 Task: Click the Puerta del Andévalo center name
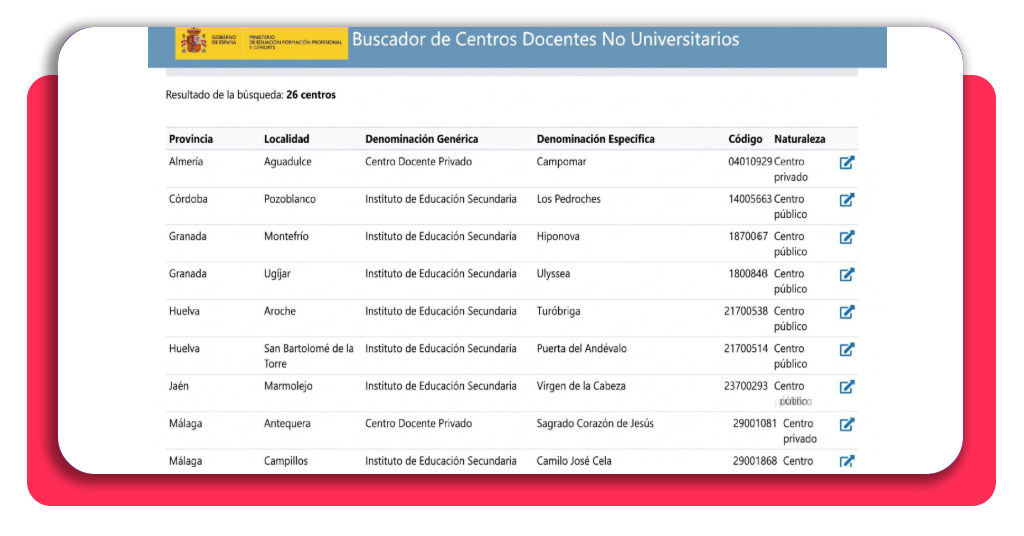[x=581, y=349]
